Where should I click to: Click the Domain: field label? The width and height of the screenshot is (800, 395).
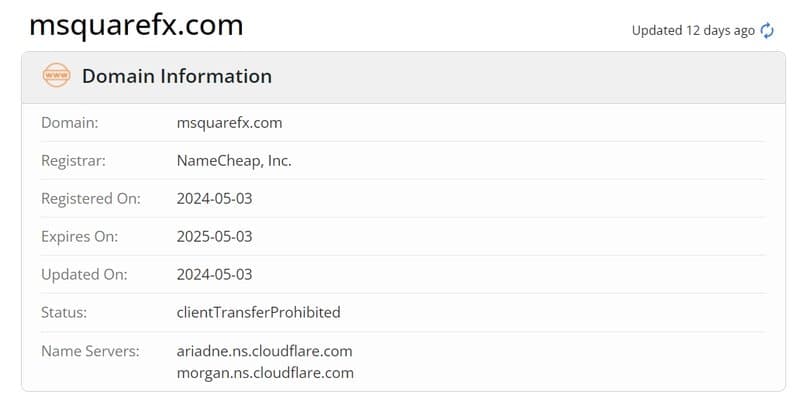click(x=69, y=123)
